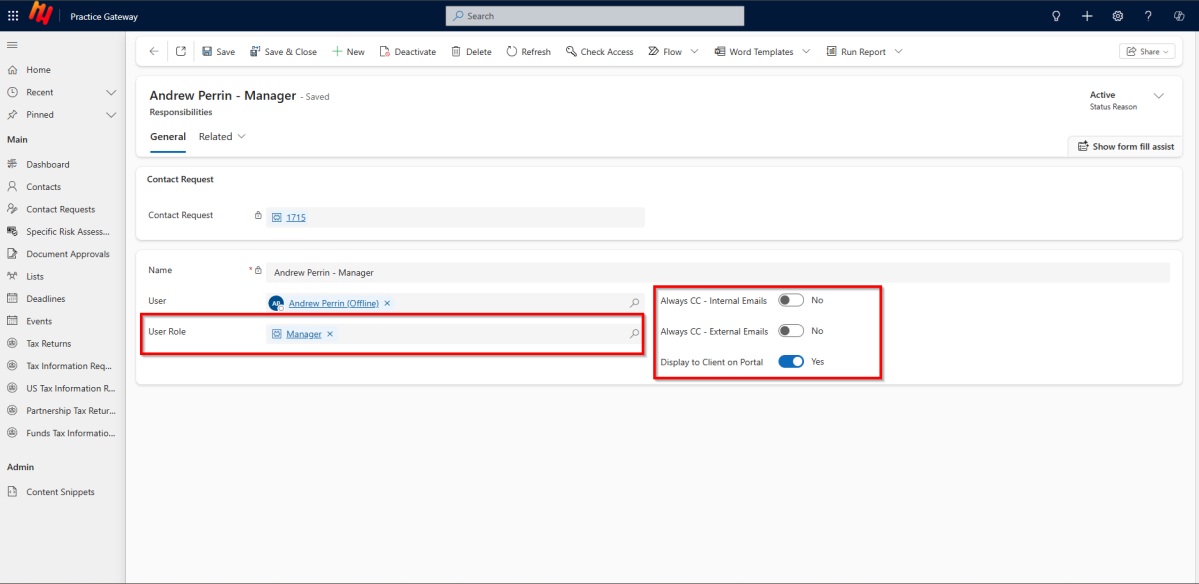
Task: Refresh the form
Action: tap(528, 51)
